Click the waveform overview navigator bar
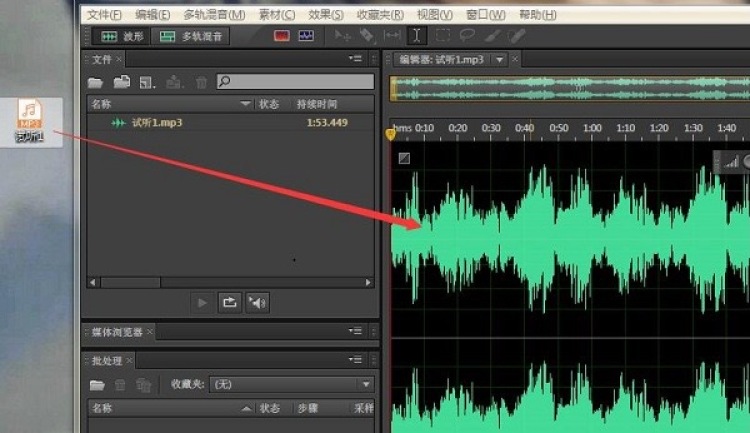This screenshot has height=433, width=750. click(570, 89)
